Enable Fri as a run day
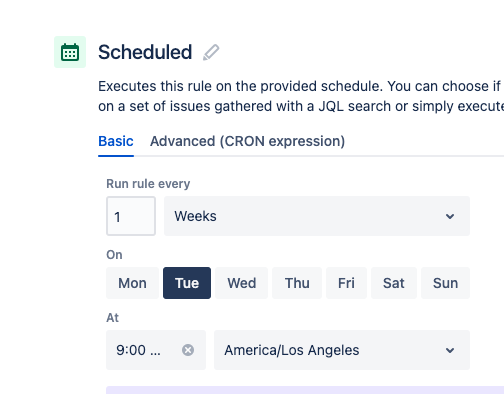 pos(346,283)
